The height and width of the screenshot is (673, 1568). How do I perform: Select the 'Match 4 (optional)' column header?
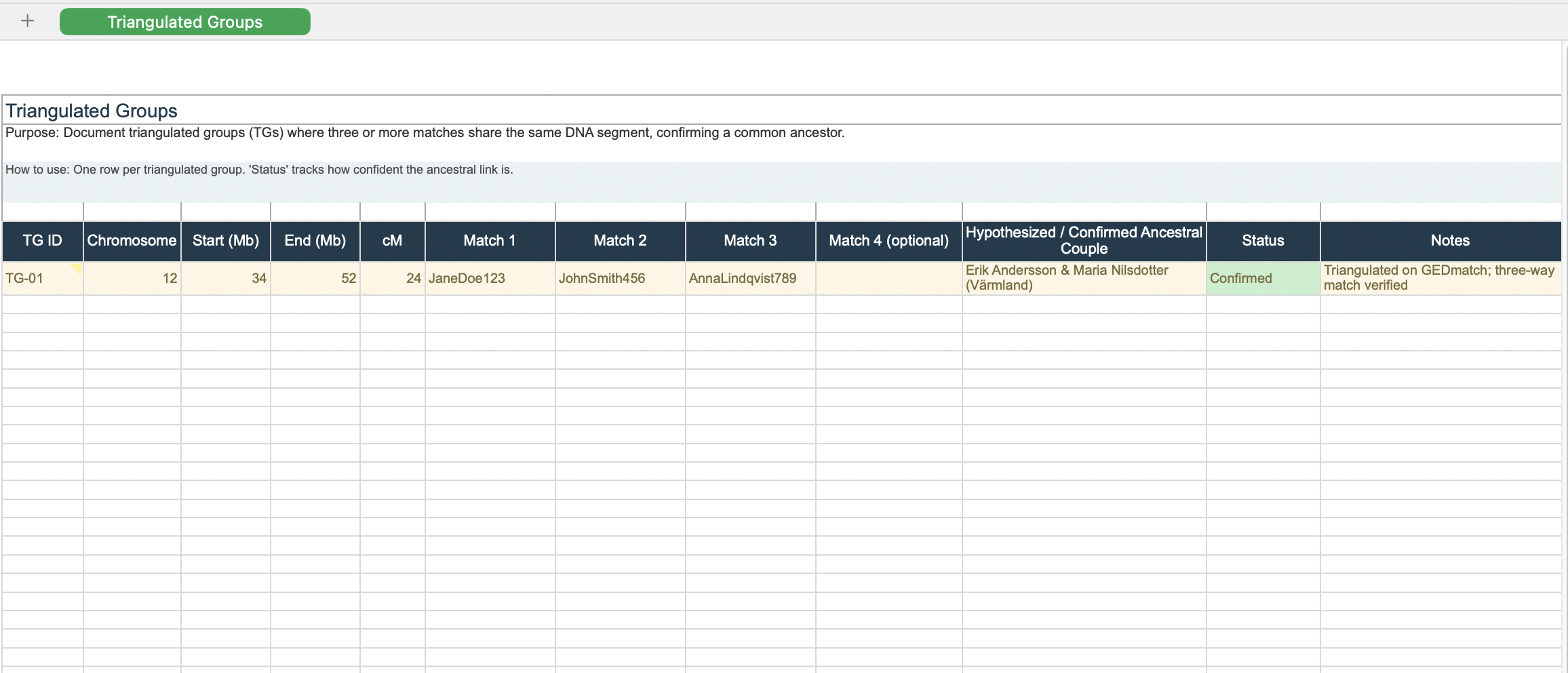889,241
